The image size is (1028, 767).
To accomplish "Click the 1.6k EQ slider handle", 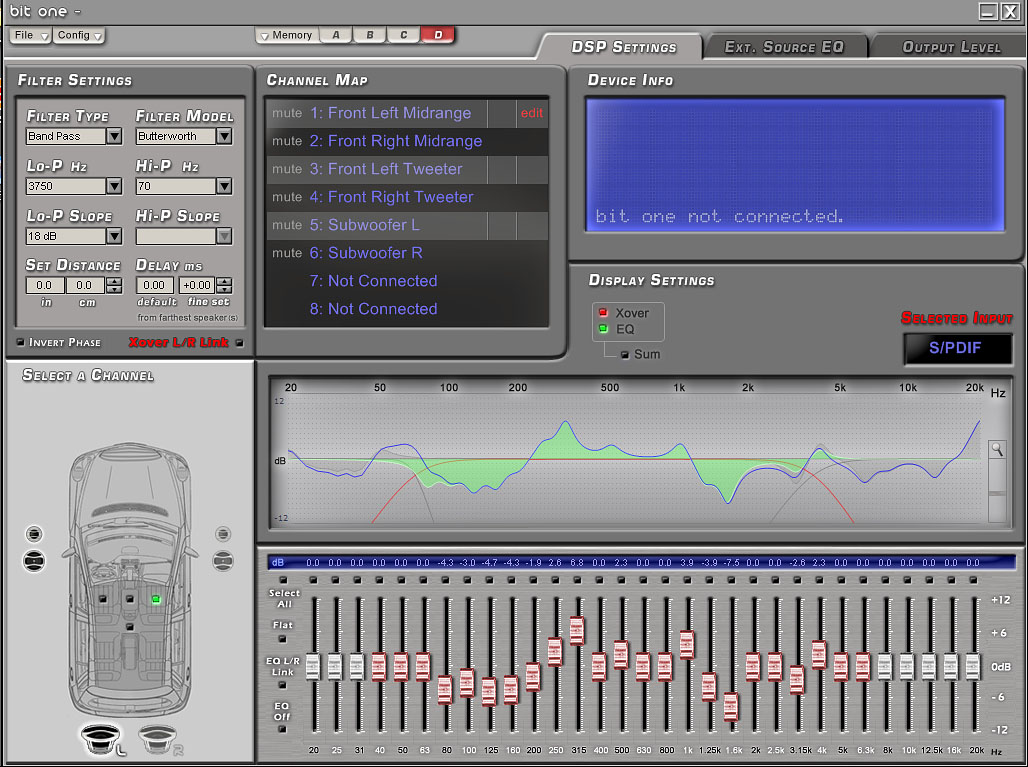I will point(731,707).
